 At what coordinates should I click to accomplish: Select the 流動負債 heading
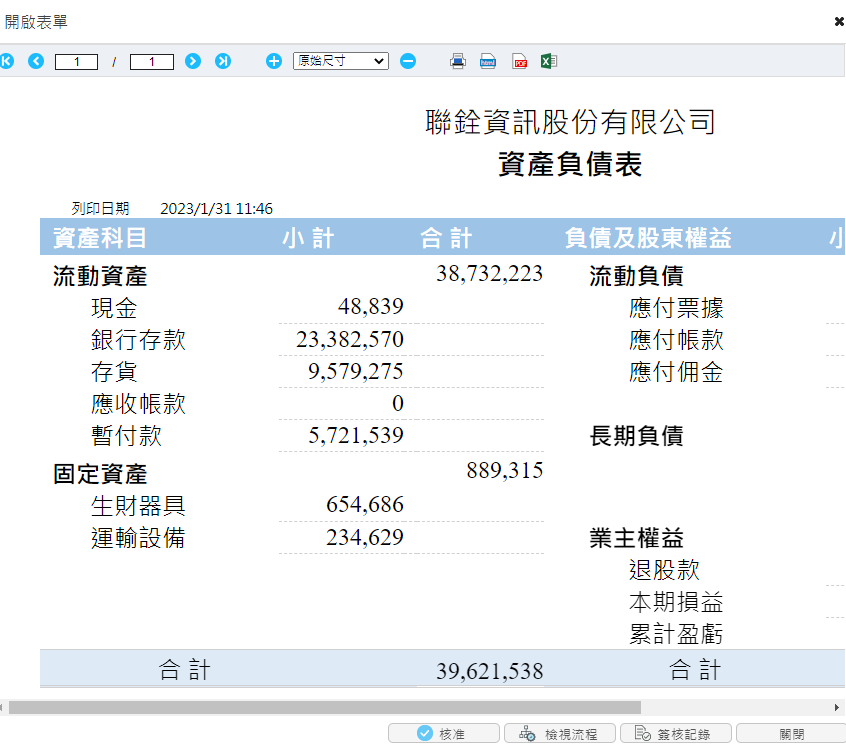636,276
